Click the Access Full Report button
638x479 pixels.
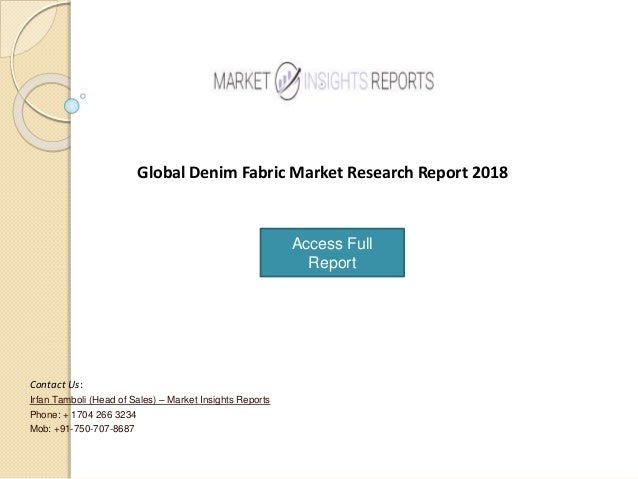click(x=332, y=253)
